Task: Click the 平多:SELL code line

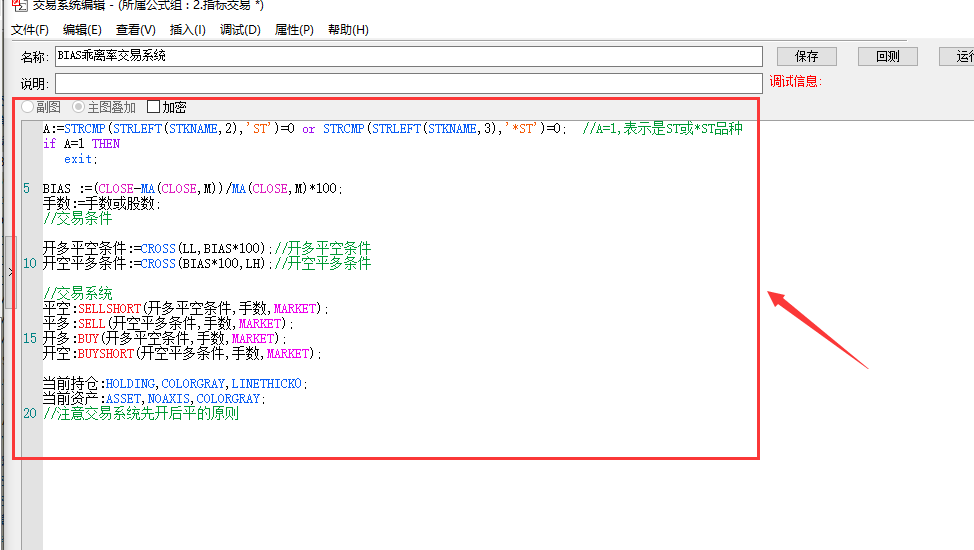Action: 168,323
